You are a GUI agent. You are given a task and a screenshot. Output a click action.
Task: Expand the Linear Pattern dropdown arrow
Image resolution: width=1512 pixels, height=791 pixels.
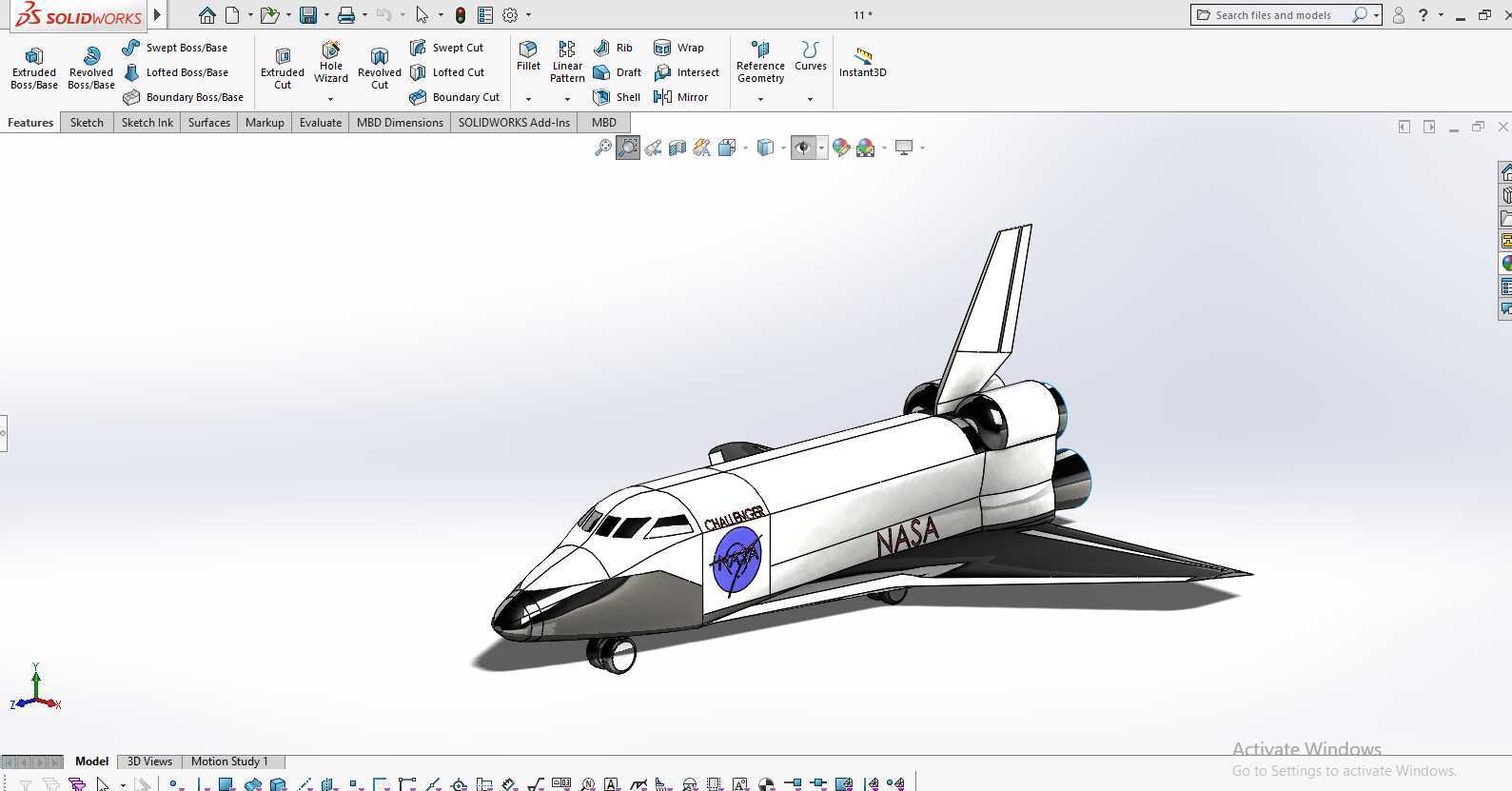click(567, 99)
